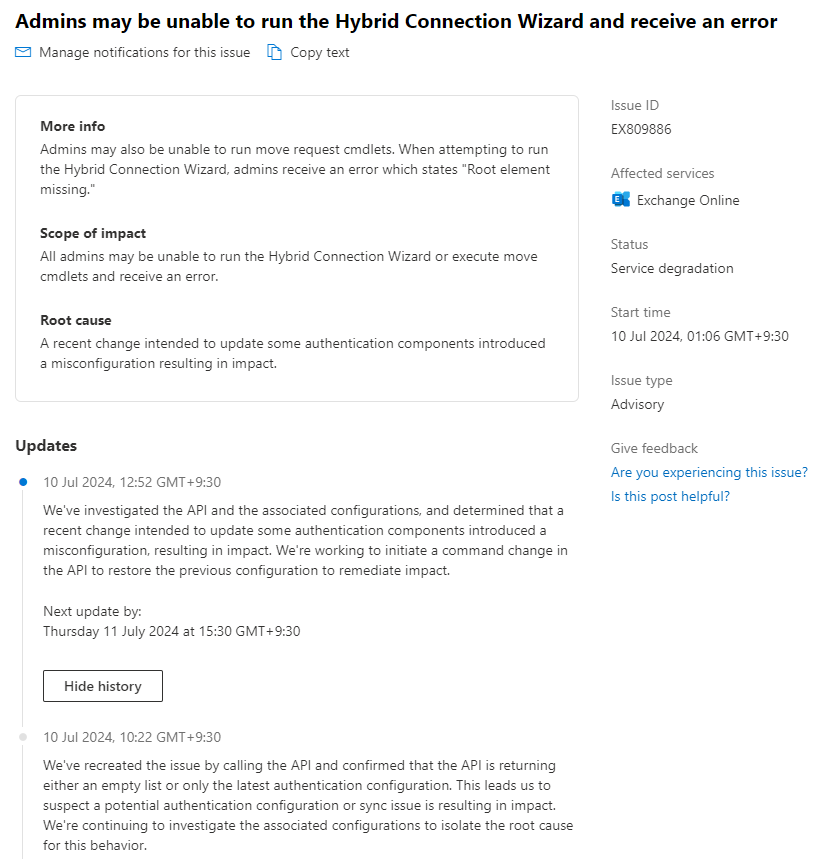Click the Updates section heading
Screen dimensions: 829x859
46,445
